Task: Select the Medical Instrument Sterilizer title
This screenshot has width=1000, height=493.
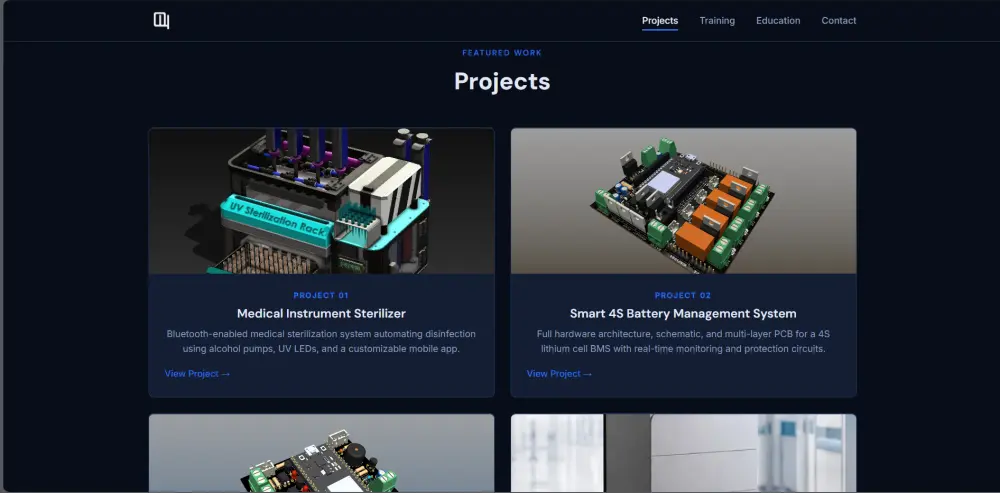Action: point(321,313)
